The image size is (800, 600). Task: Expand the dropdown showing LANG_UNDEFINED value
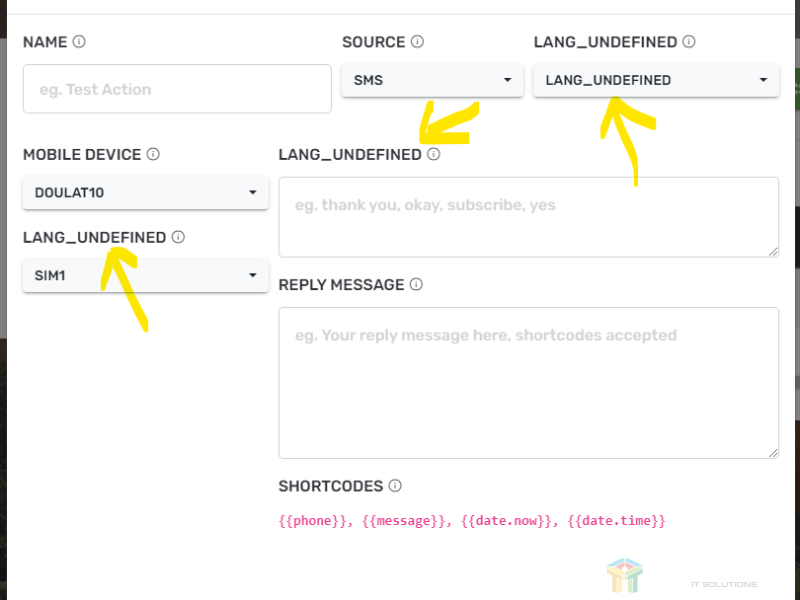tap(655, 80)
